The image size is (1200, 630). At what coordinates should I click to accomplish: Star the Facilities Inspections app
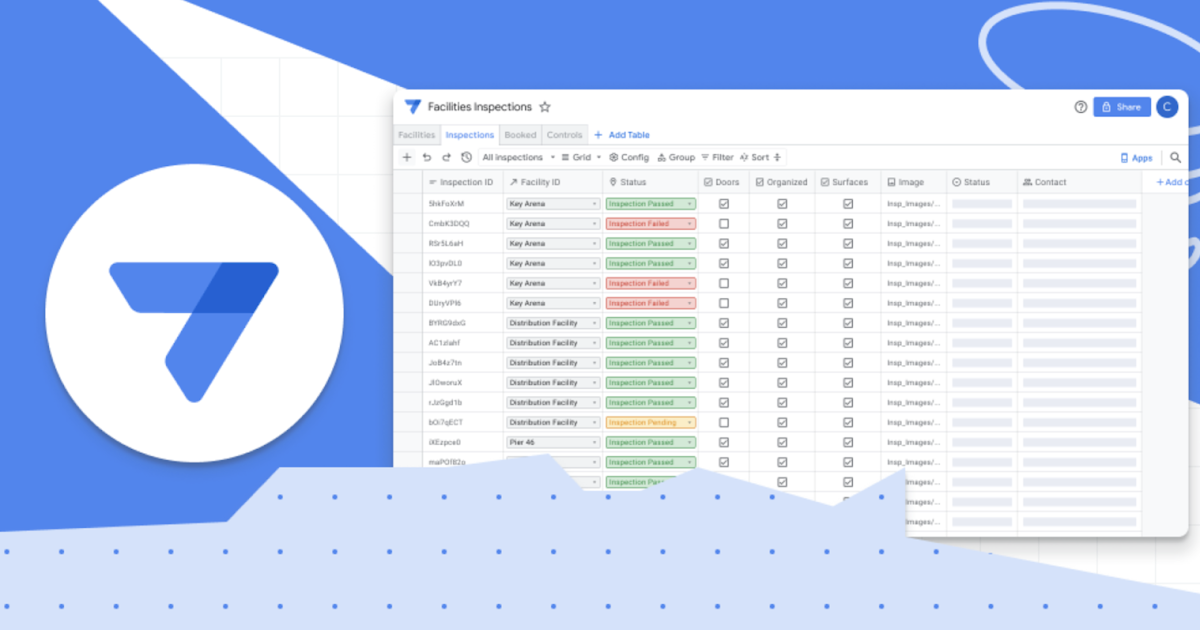click(545, 107)
